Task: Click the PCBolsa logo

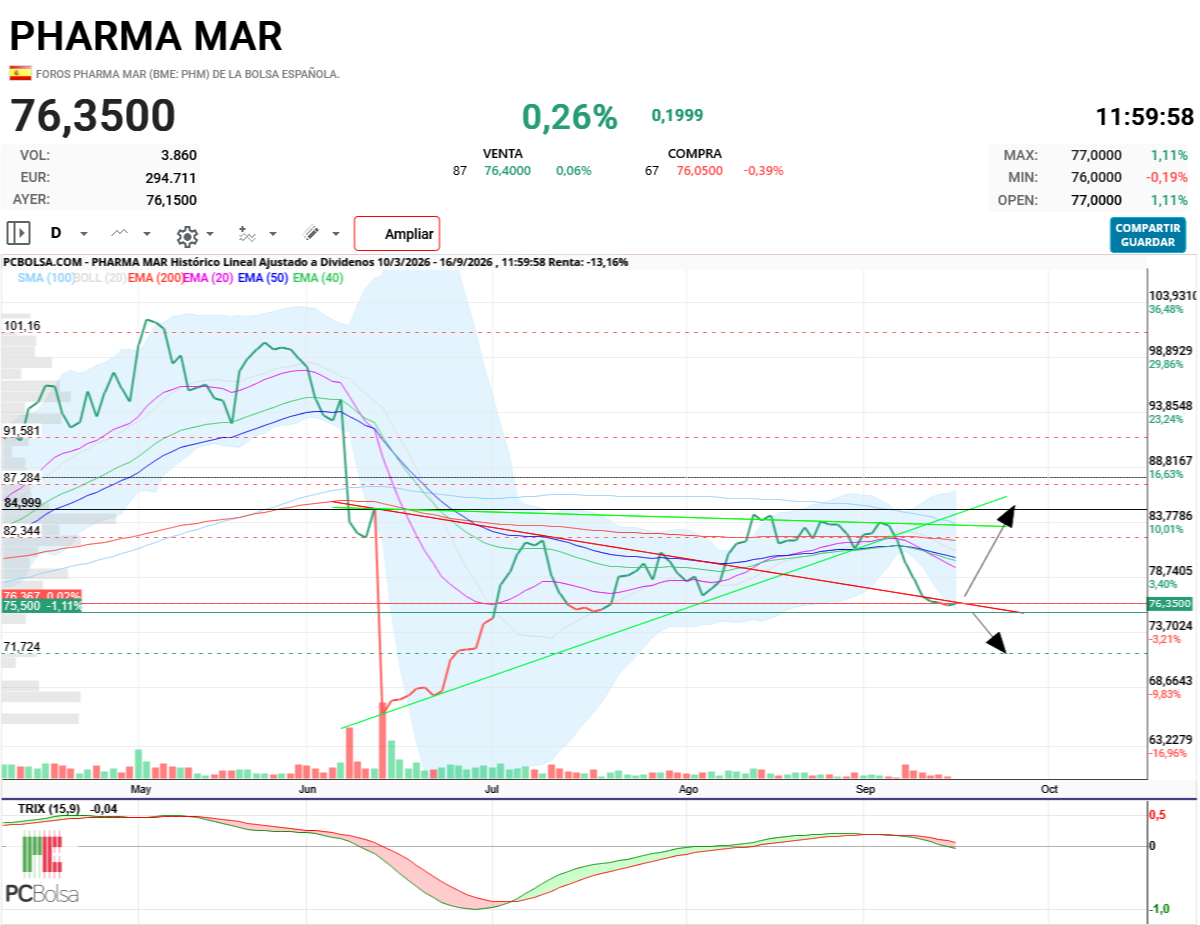Action: (x=42, y=868)
